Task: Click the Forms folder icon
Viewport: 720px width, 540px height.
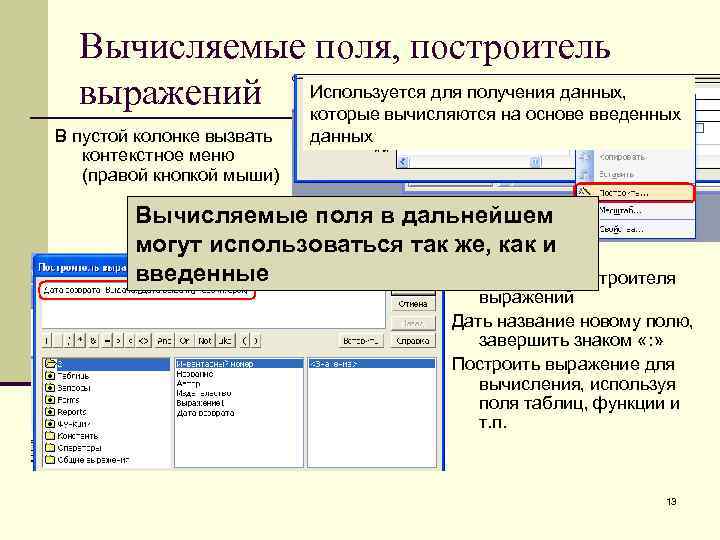Action: point(50,399)
